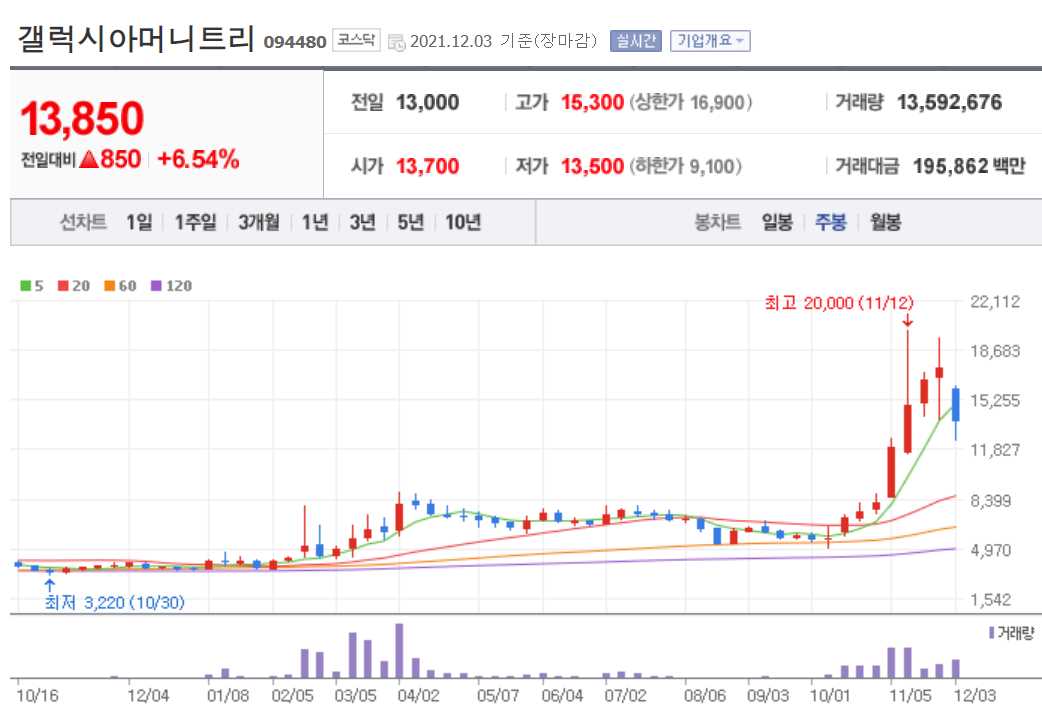Screen dimensions: 1042x713
Task: Select the 3년 line chart tab
Action: 363,222
